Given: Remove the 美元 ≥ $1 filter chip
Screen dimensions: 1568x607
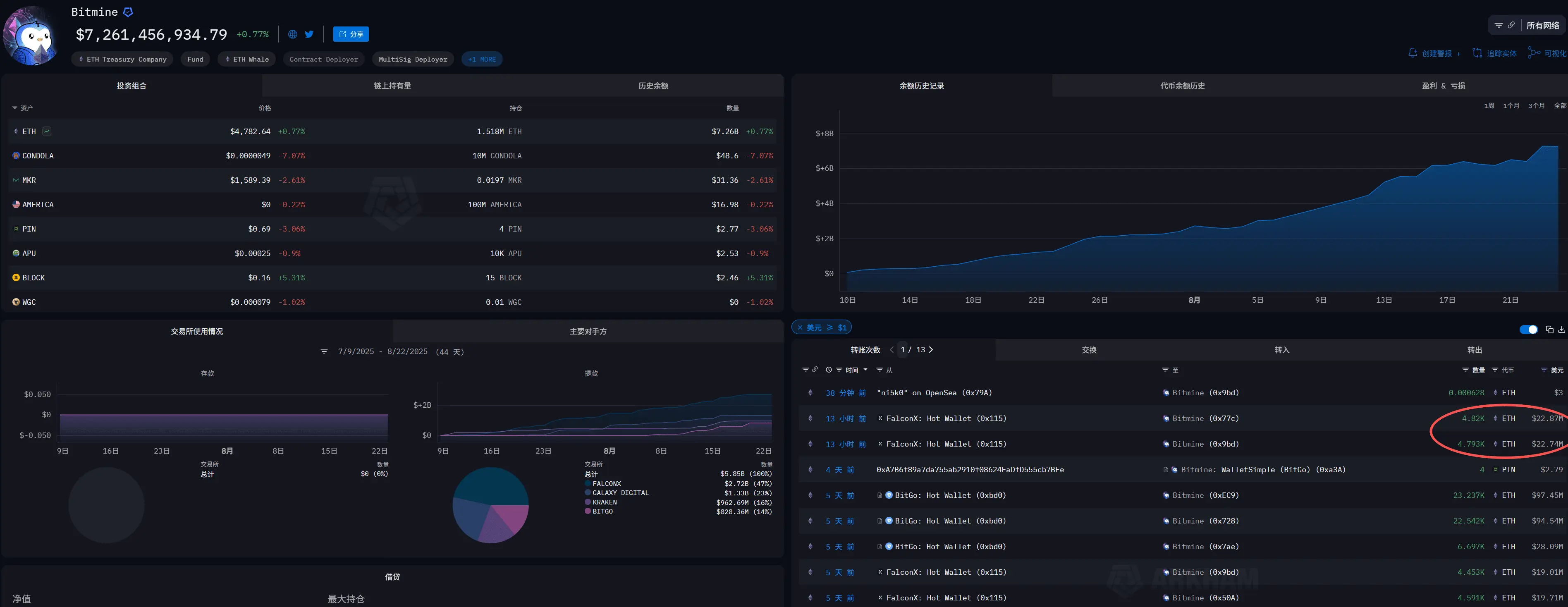Looking at the screenshot, I should (800, 327).
